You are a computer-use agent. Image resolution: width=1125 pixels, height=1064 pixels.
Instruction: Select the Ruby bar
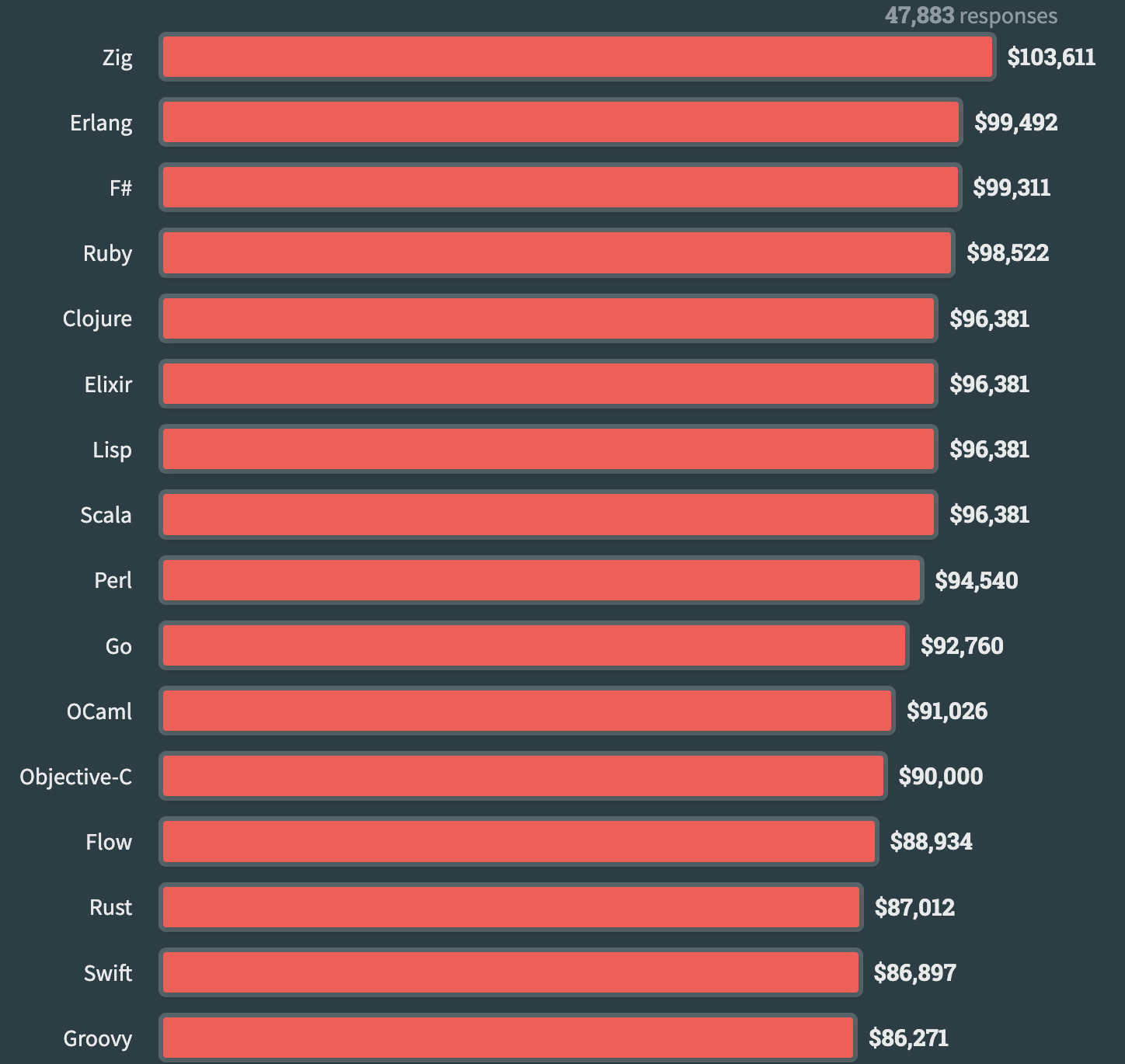point(557,253)
